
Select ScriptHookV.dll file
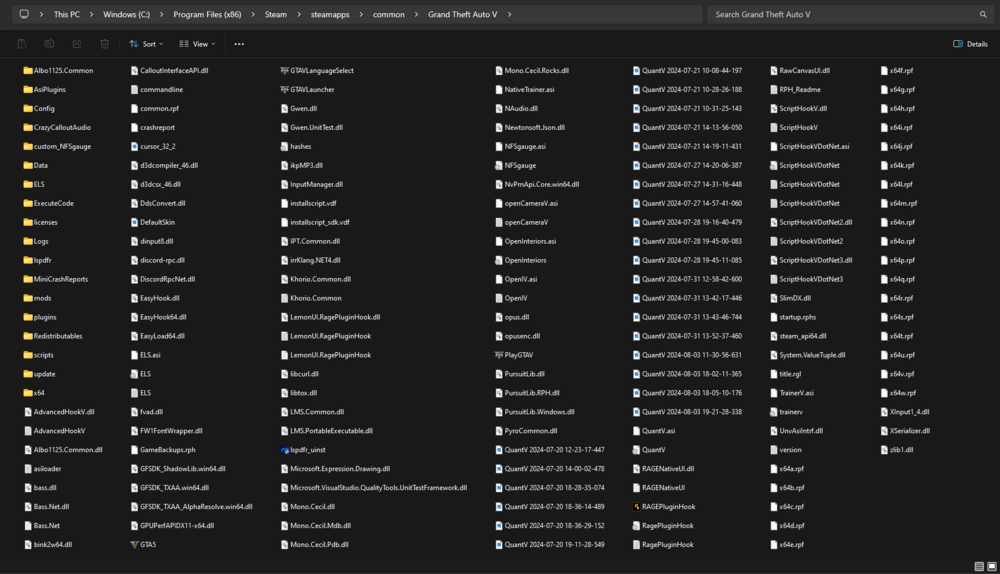(798, 108)
